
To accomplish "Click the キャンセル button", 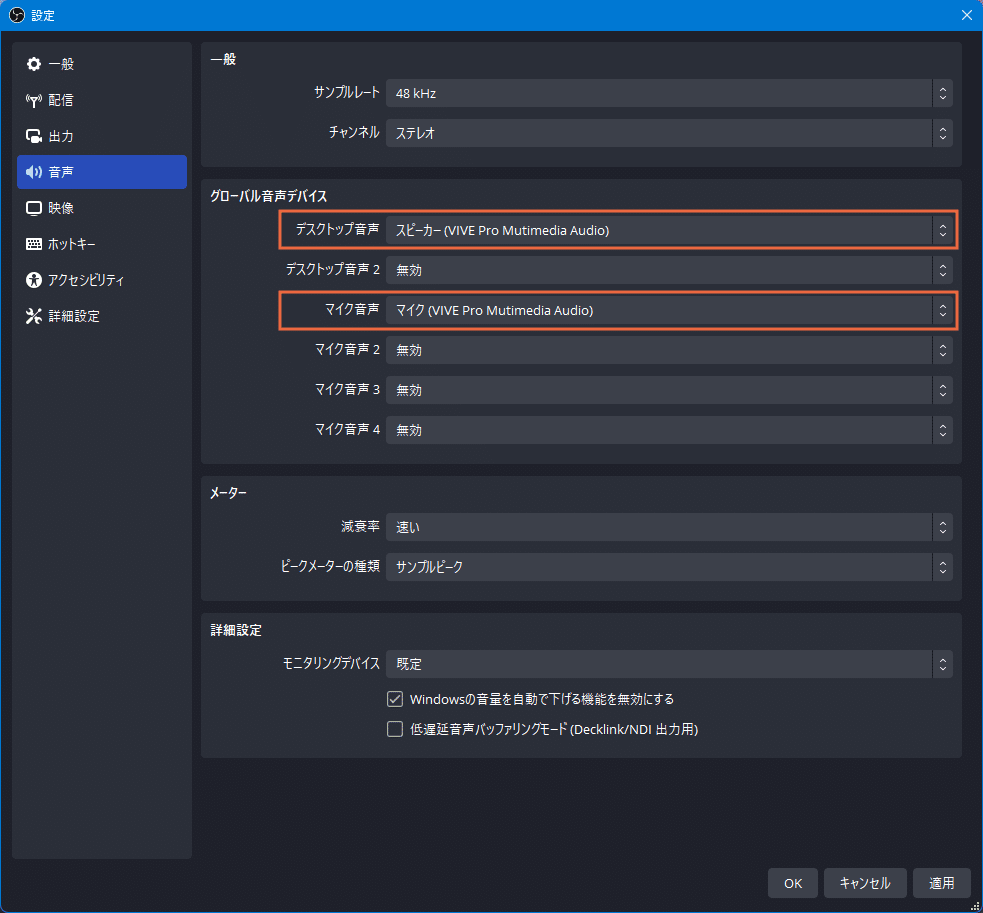I will click(865, 883).
